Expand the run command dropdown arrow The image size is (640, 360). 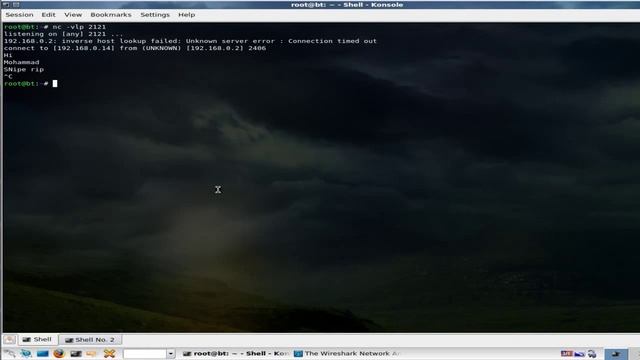(171, 353)
